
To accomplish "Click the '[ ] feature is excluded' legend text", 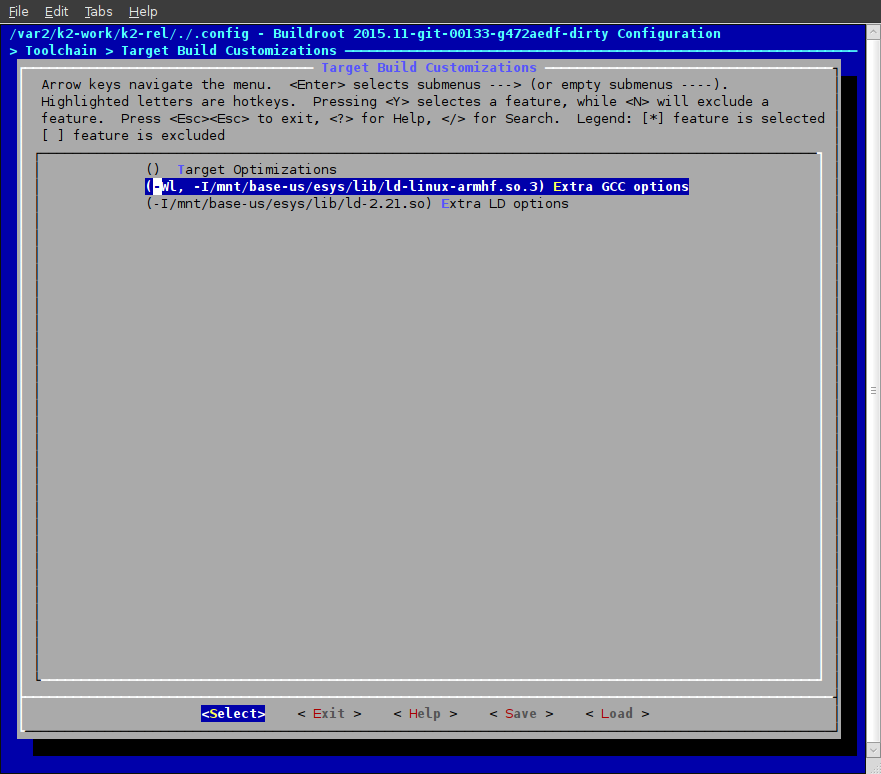I will 133,135.
